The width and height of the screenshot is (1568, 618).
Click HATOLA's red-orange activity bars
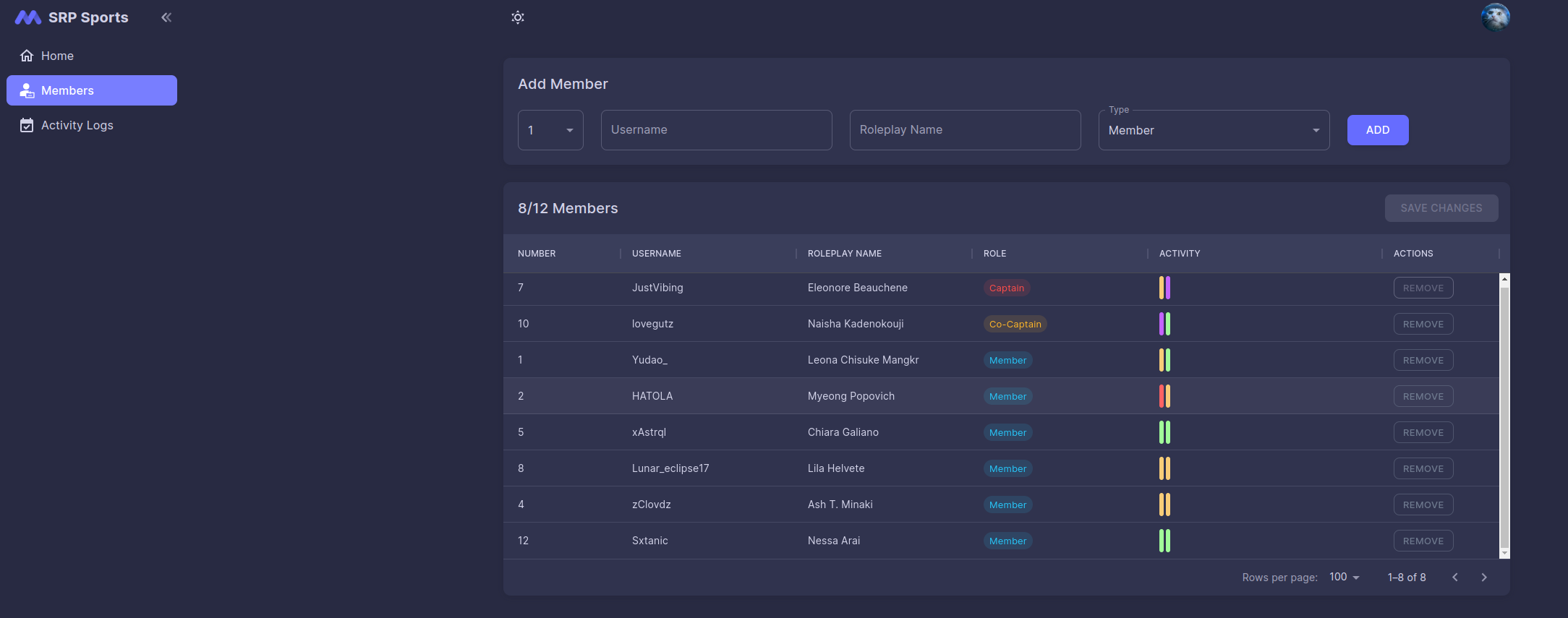[x=1164, y=396]
